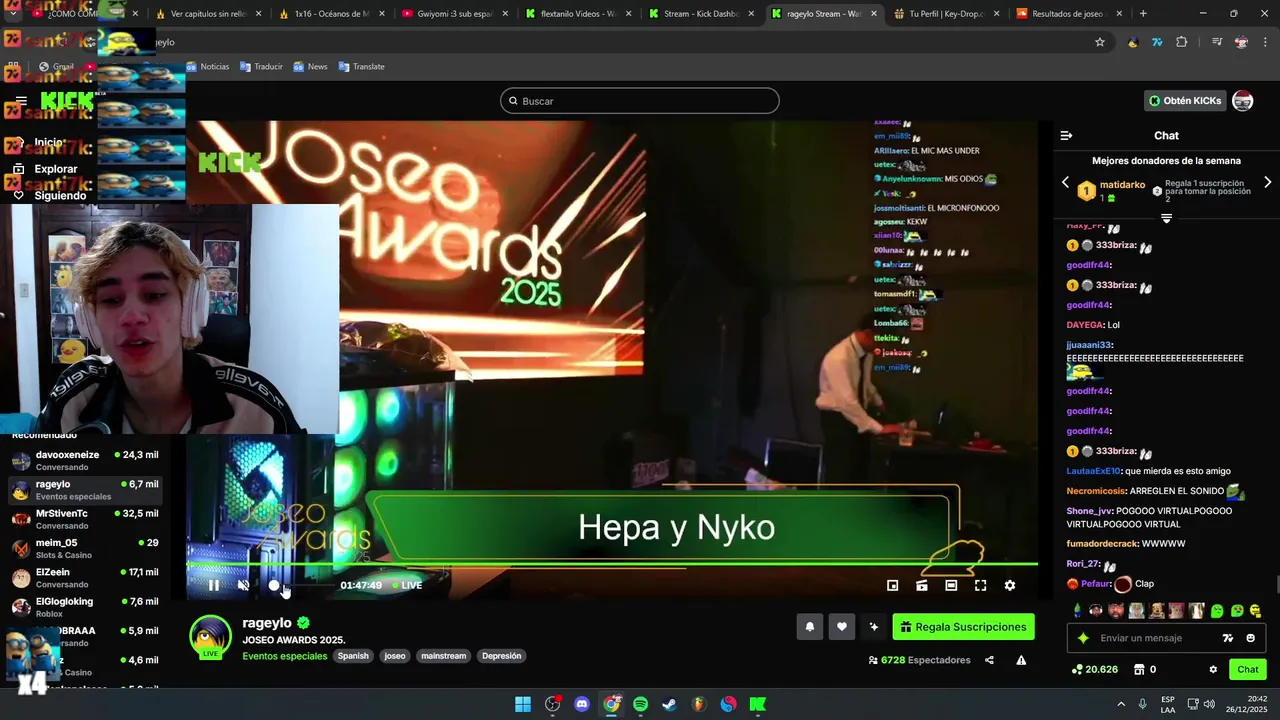Follow rageylo with the heart button
Image resolution: width=1280 pixels, height=720 pixels.
842,627
